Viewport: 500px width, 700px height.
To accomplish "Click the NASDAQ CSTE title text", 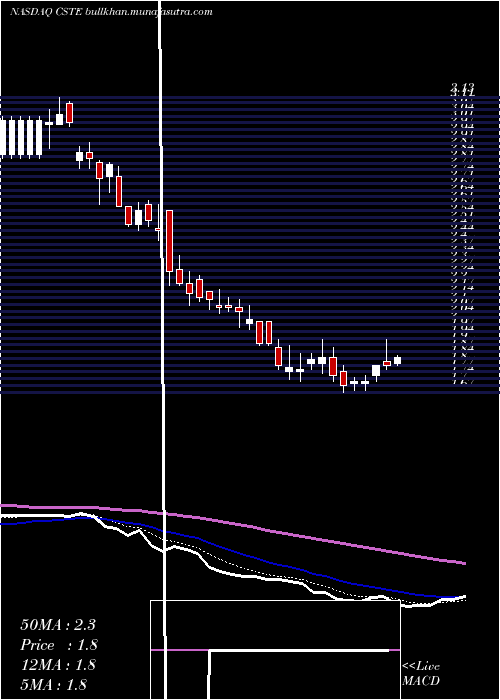I will (x=46, y=12).
